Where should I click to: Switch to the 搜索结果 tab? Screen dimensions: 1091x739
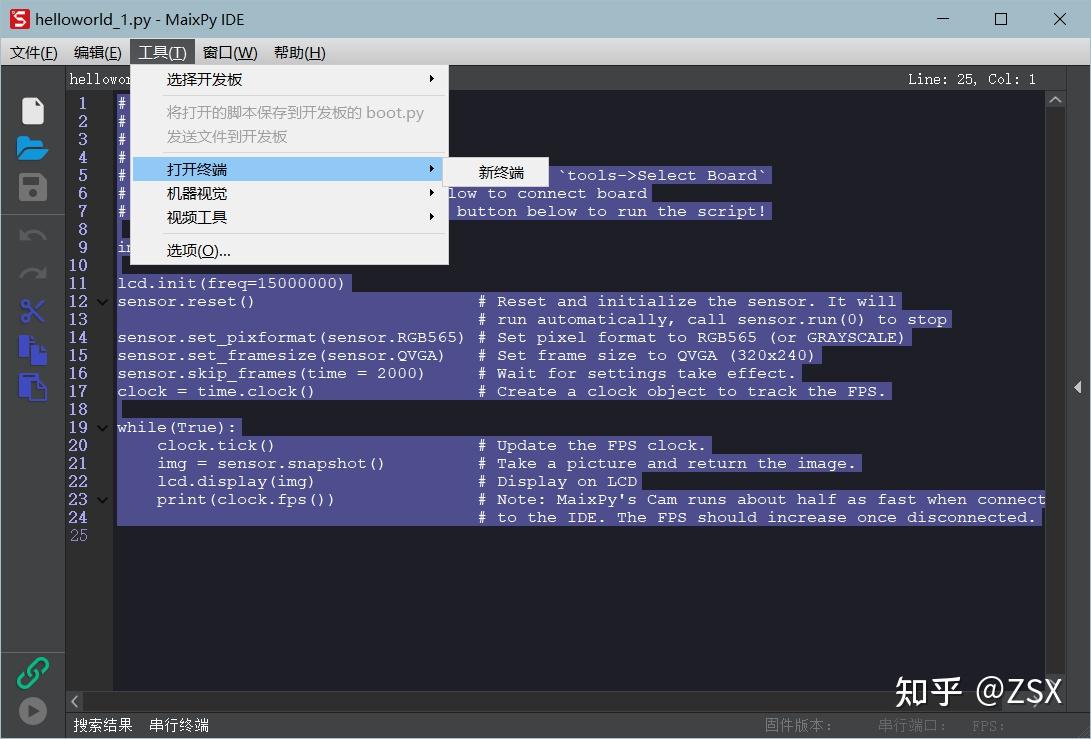point(102,725)
